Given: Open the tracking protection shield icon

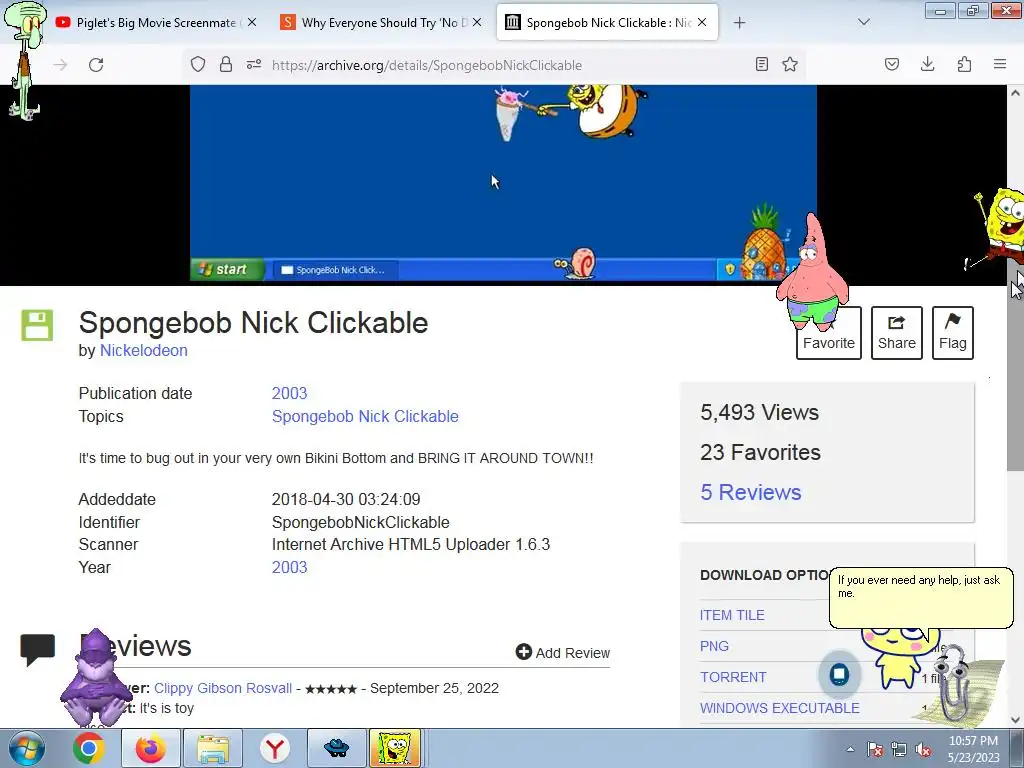Looking at the screenshot, I should (198, 64).
